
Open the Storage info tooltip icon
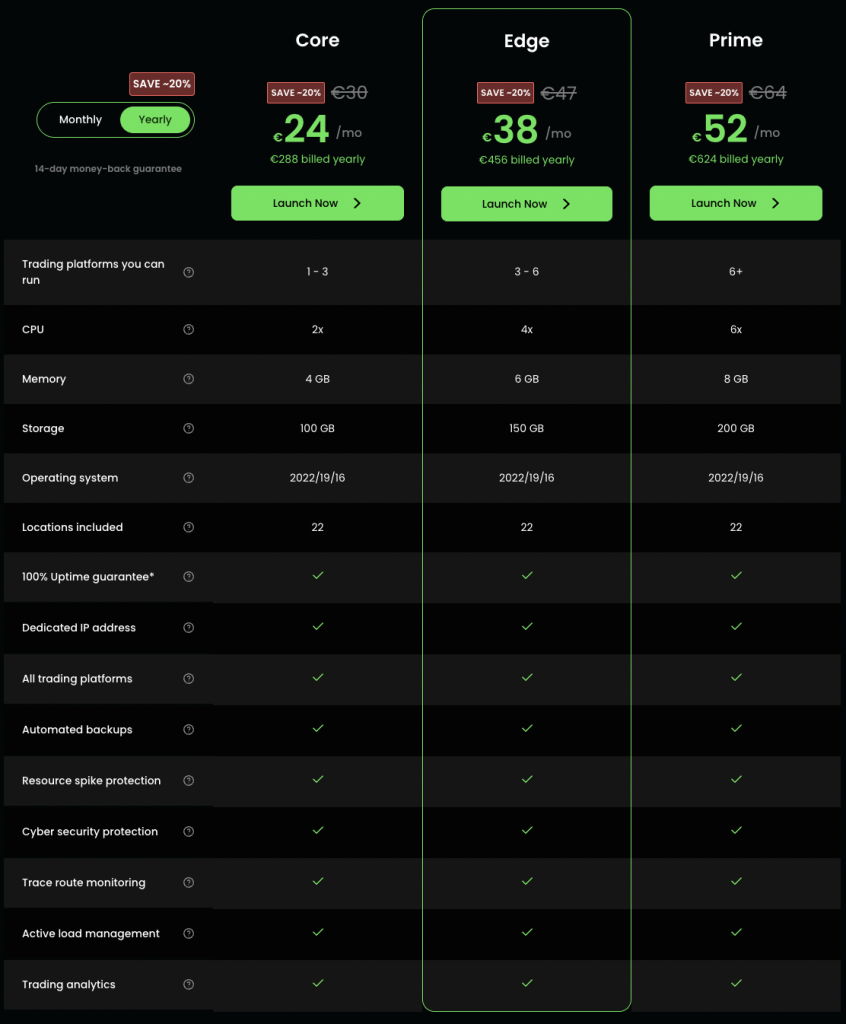click(x=189, y=429)
